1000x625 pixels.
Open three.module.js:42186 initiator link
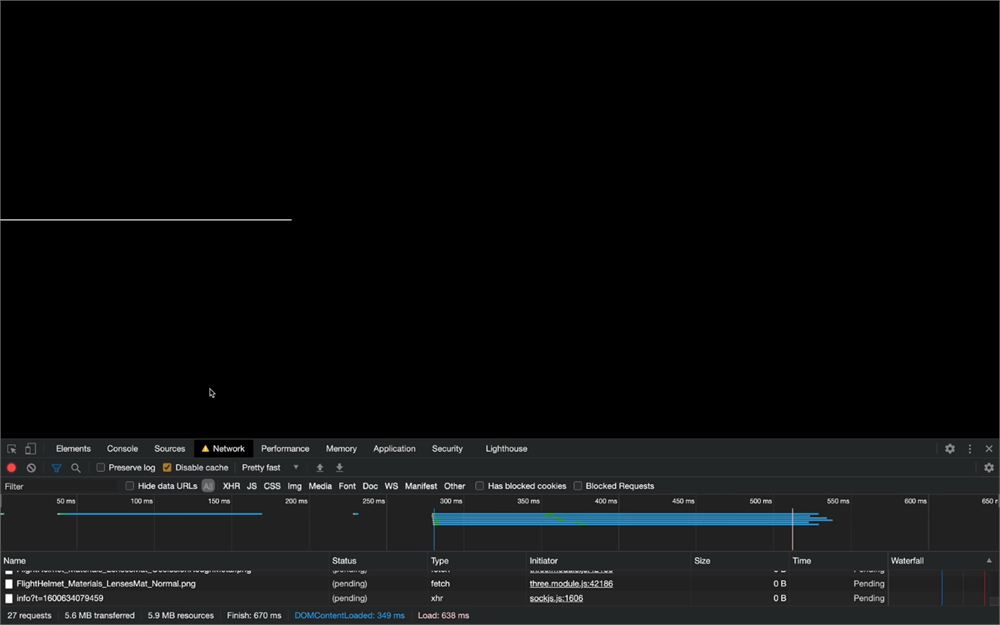click(571, 584)
